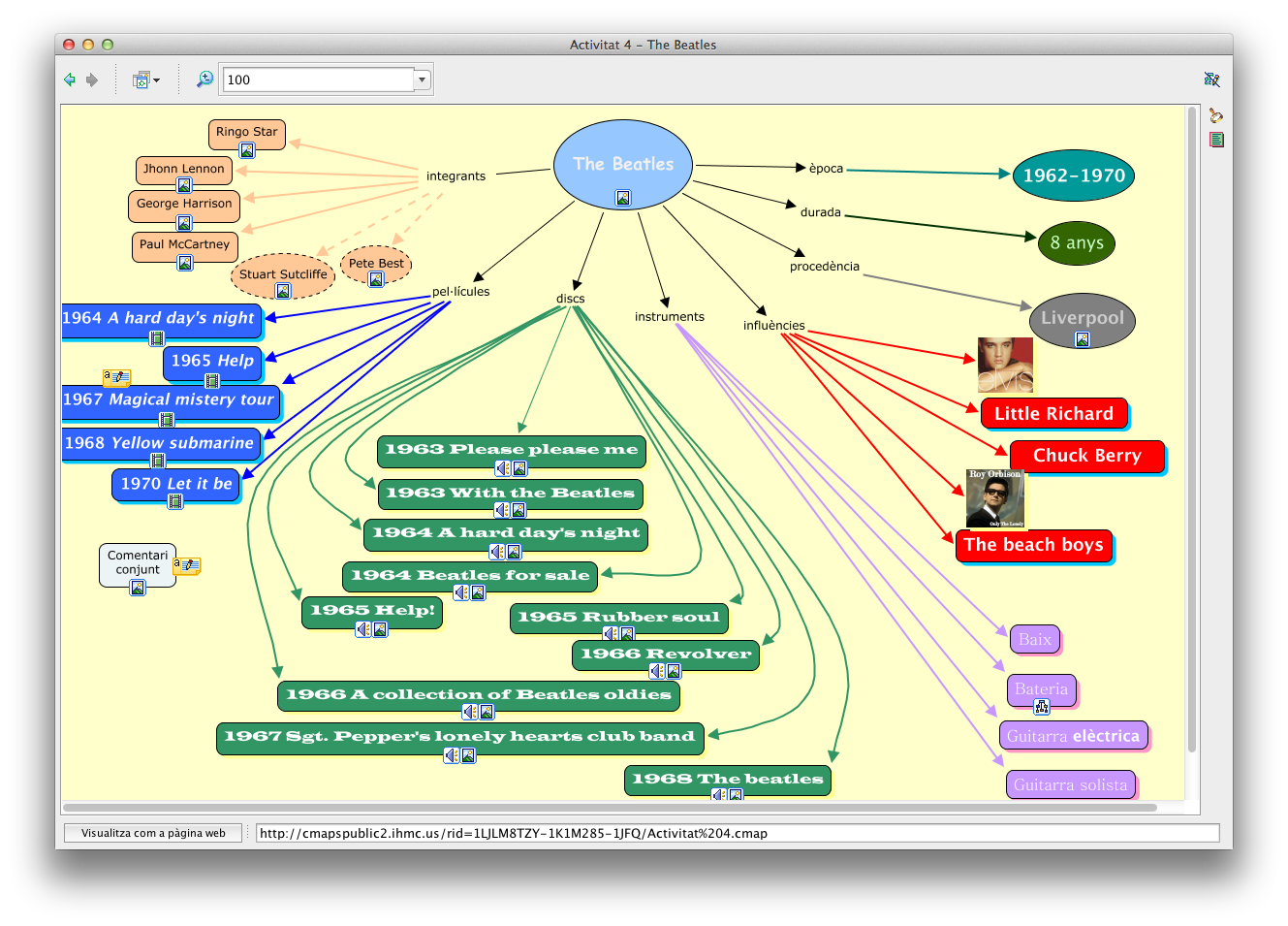Open note annotation beside Comentari conjunt
This screenshot has width=1288, height=926.
pyautogui.click(x=187, y=565)
